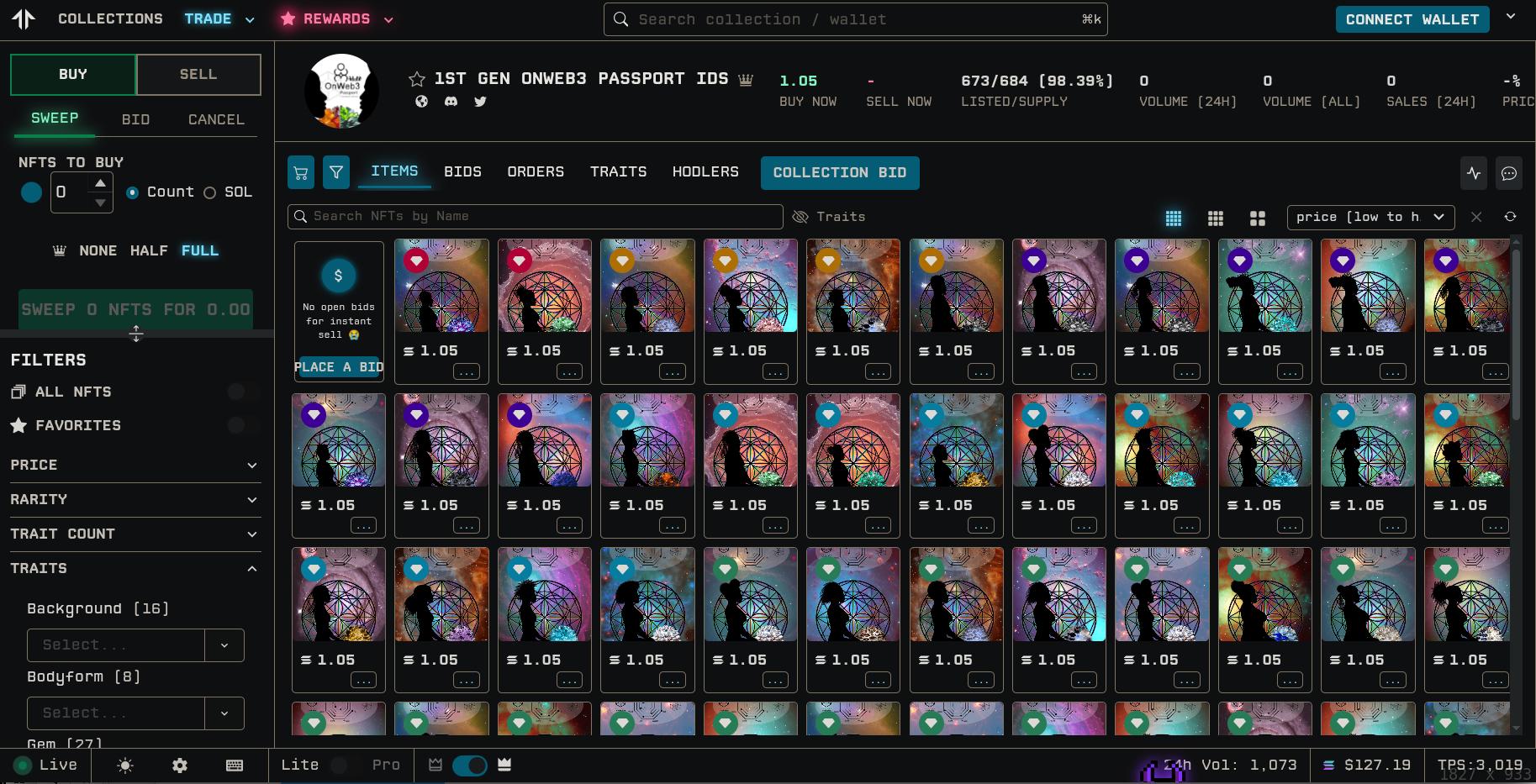Collapse the RARITY filter section
Viewport: 1536px width, 784px height.
pyautogui.click(x=251, y=500)
